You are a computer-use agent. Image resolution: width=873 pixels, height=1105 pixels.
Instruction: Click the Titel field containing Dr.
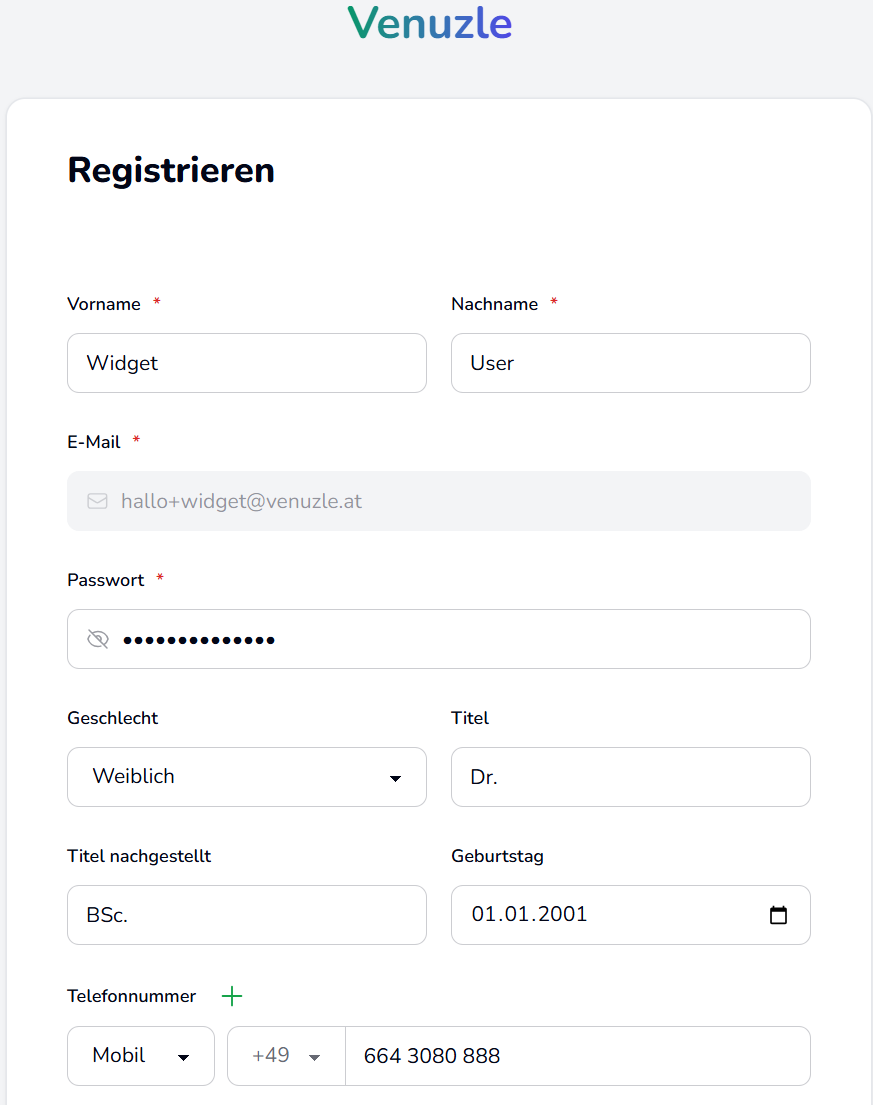pyautogui.click(x=630, y=777)
